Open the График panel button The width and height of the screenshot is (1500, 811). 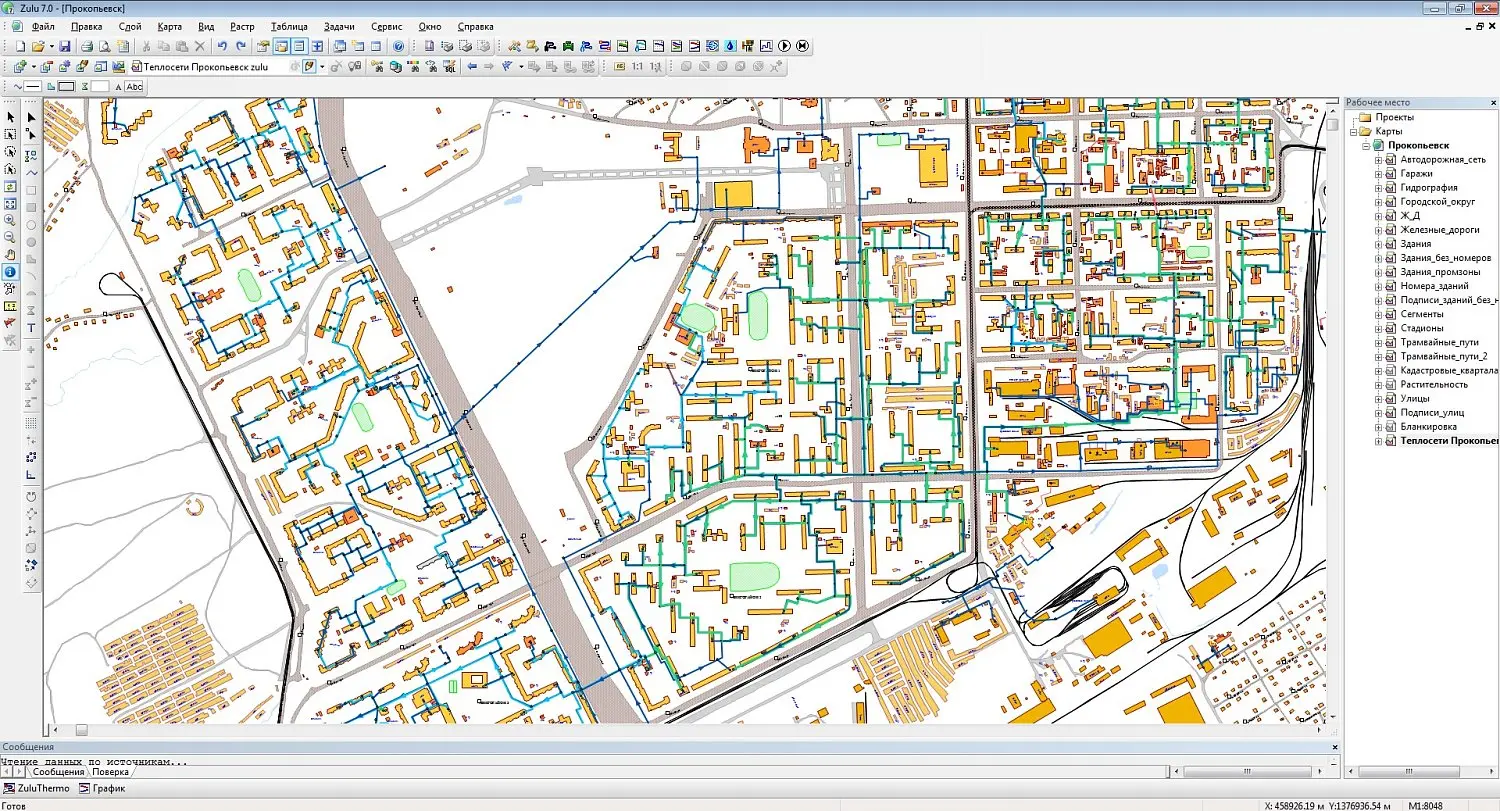(x=103, y=788)
